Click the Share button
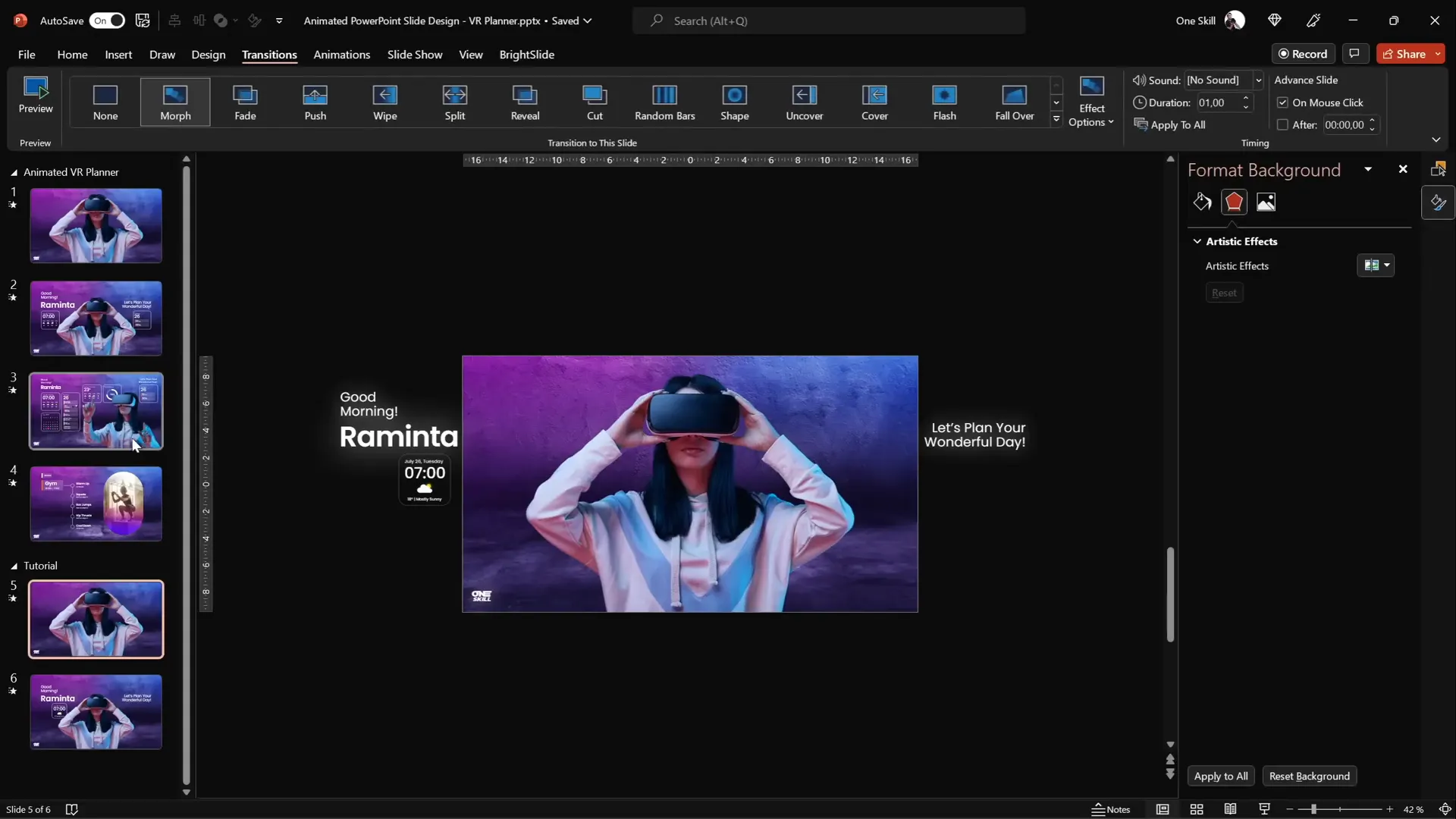The image size is (1456, 819). click(x=1404, y=54)
